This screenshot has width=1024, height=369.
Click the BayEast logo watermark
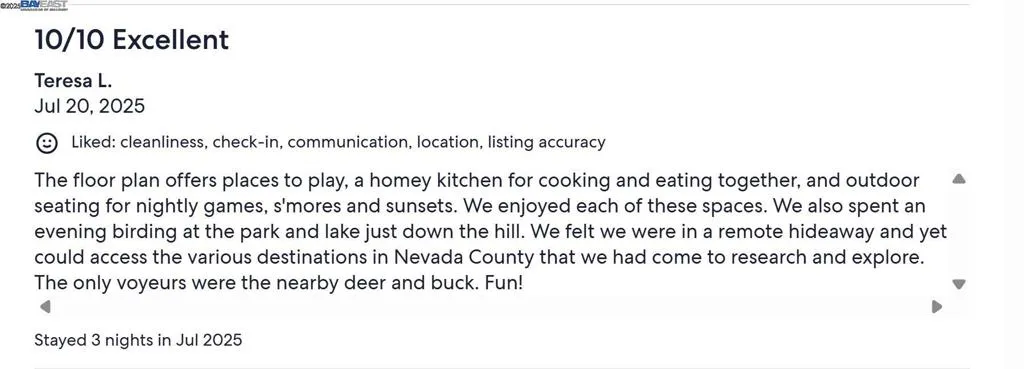click(x=44, y=5)
